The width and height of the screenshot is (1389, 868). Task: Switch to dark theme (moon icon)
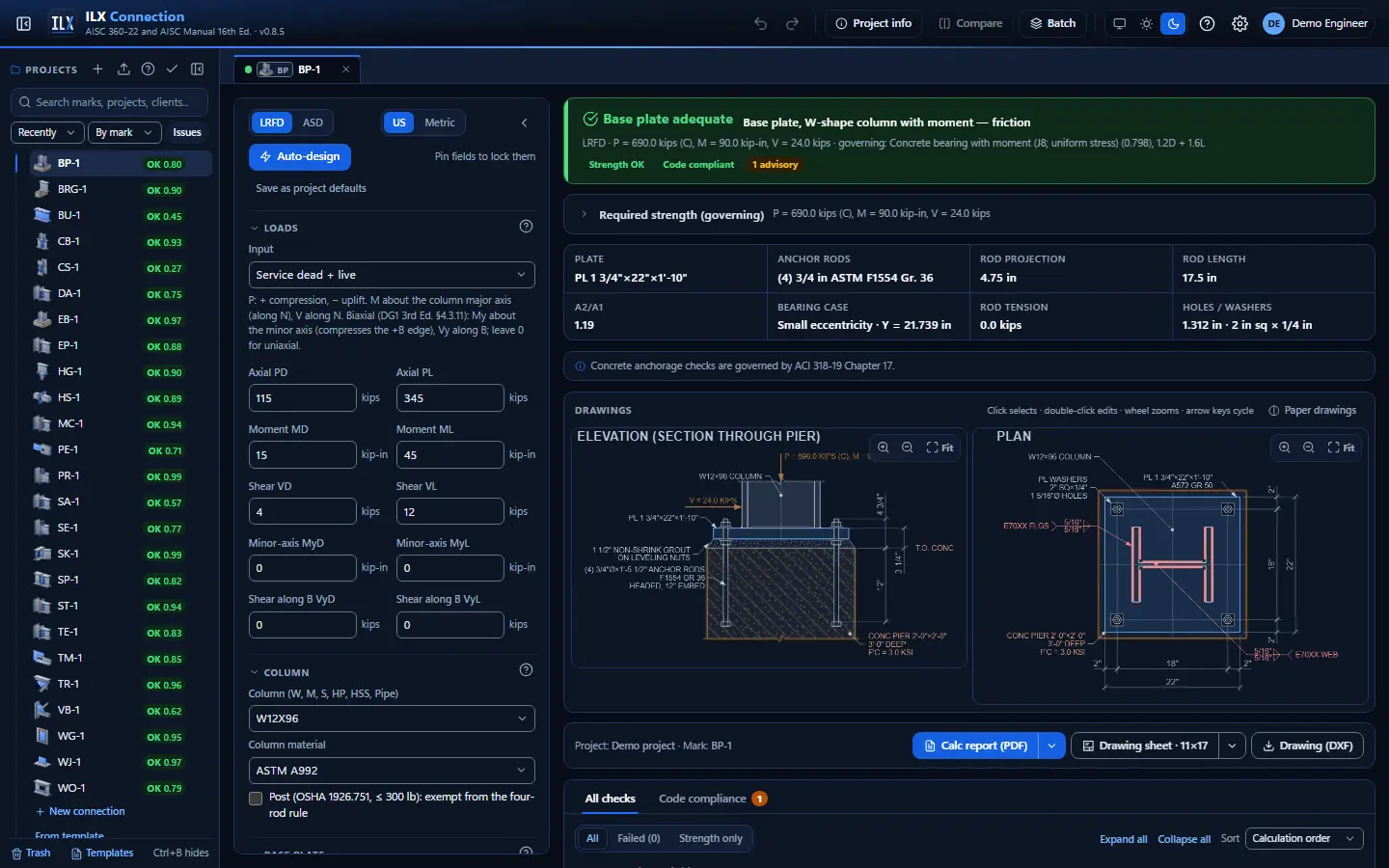tap(1173, 23)
